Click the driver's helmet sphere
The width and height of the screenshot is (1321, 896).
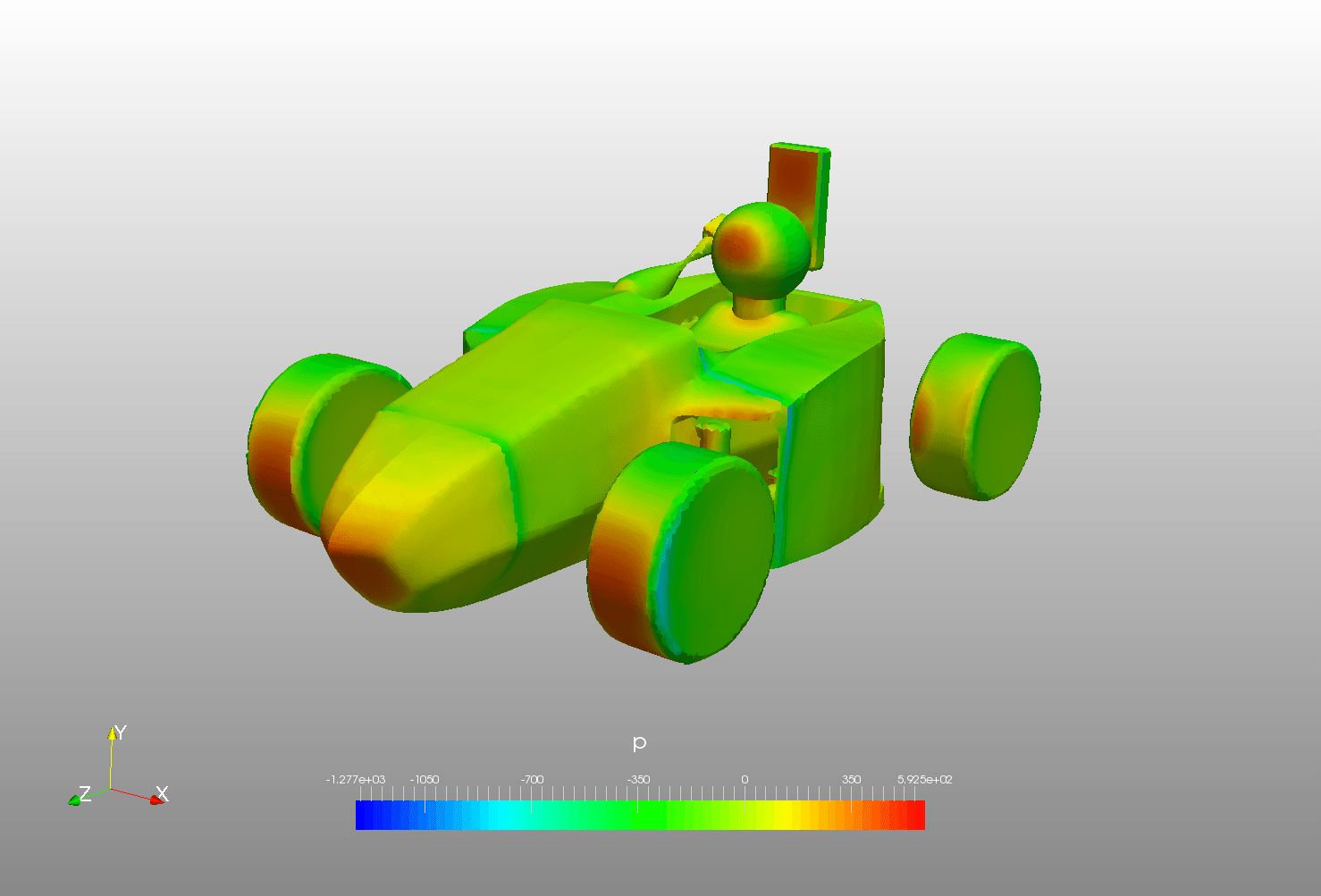pos(761,250)
